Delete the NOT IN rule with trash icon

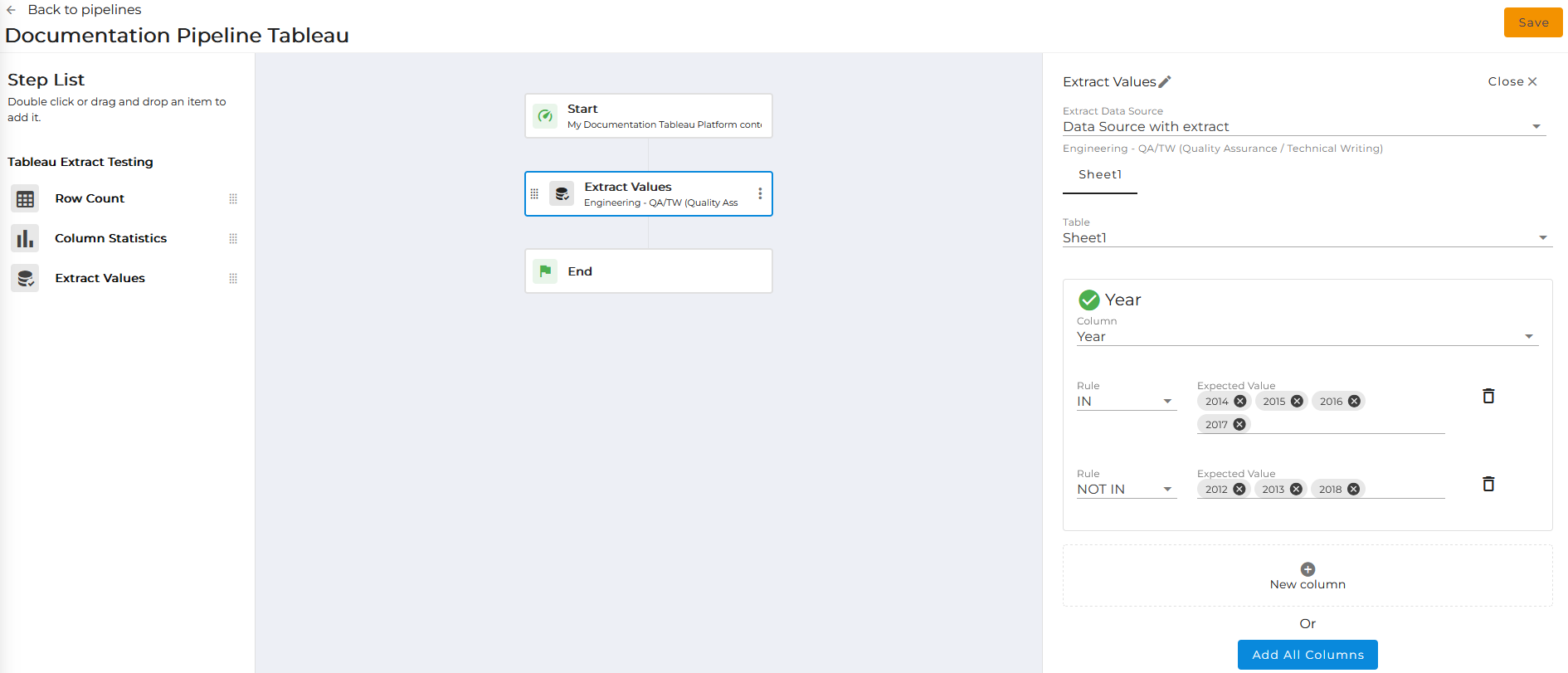pyautogui.click(x=1488, y=484)
